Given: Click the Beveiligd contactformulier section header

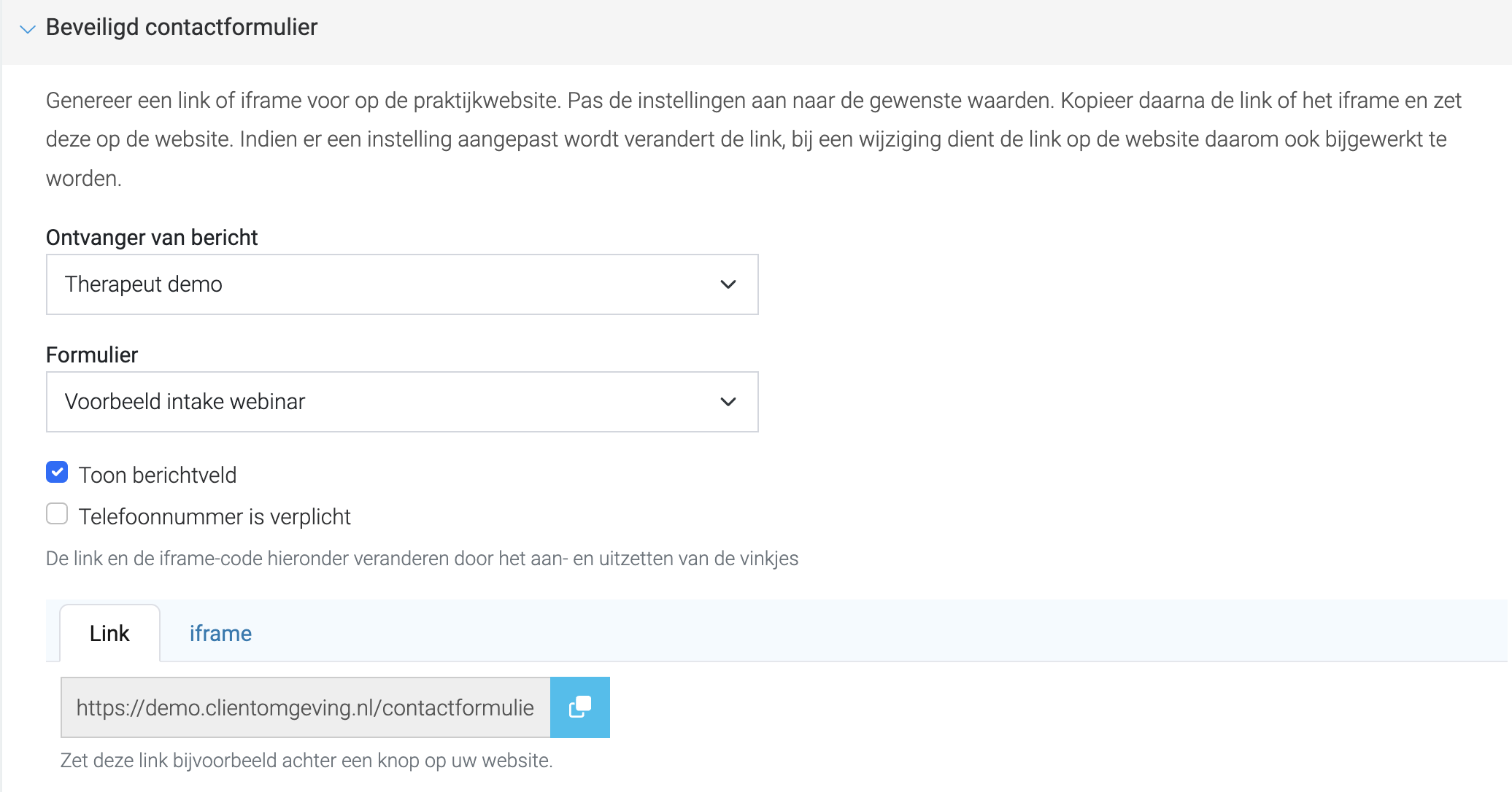Looking at the screenshot, I should 181,28.
